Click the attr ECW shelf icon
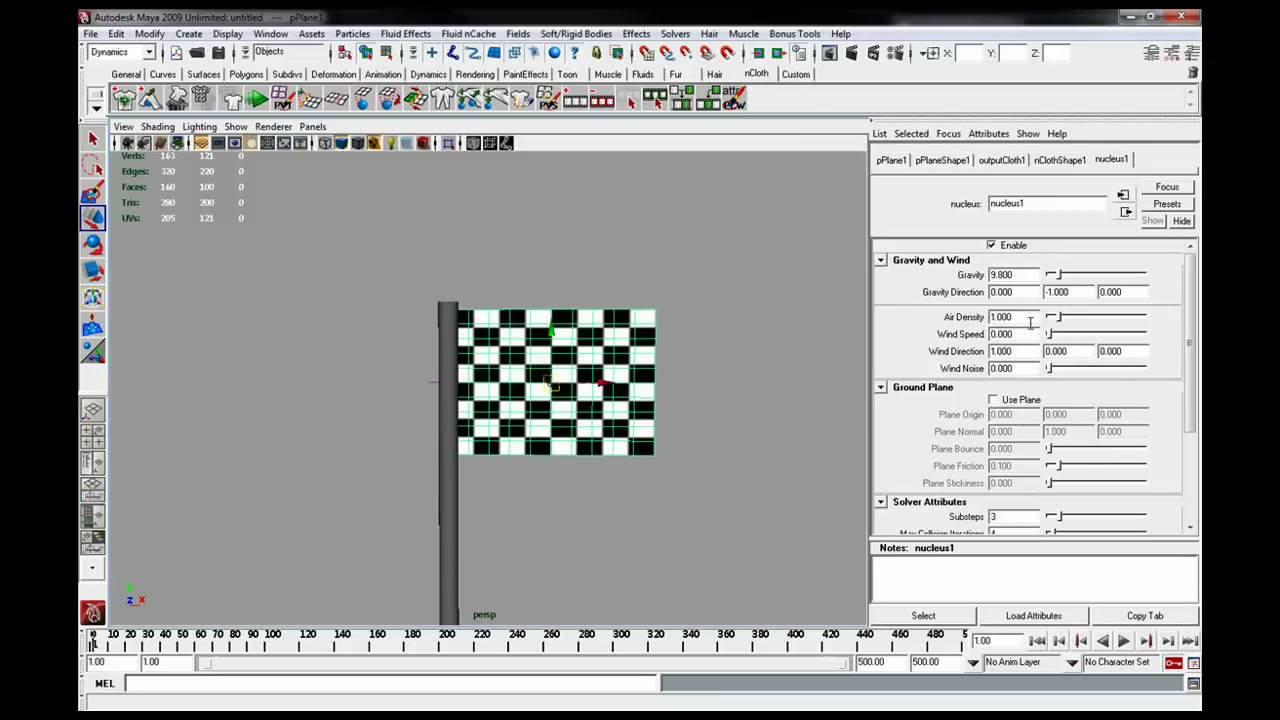This screenshot has height=720, width=1280. (x=734, y=98)
